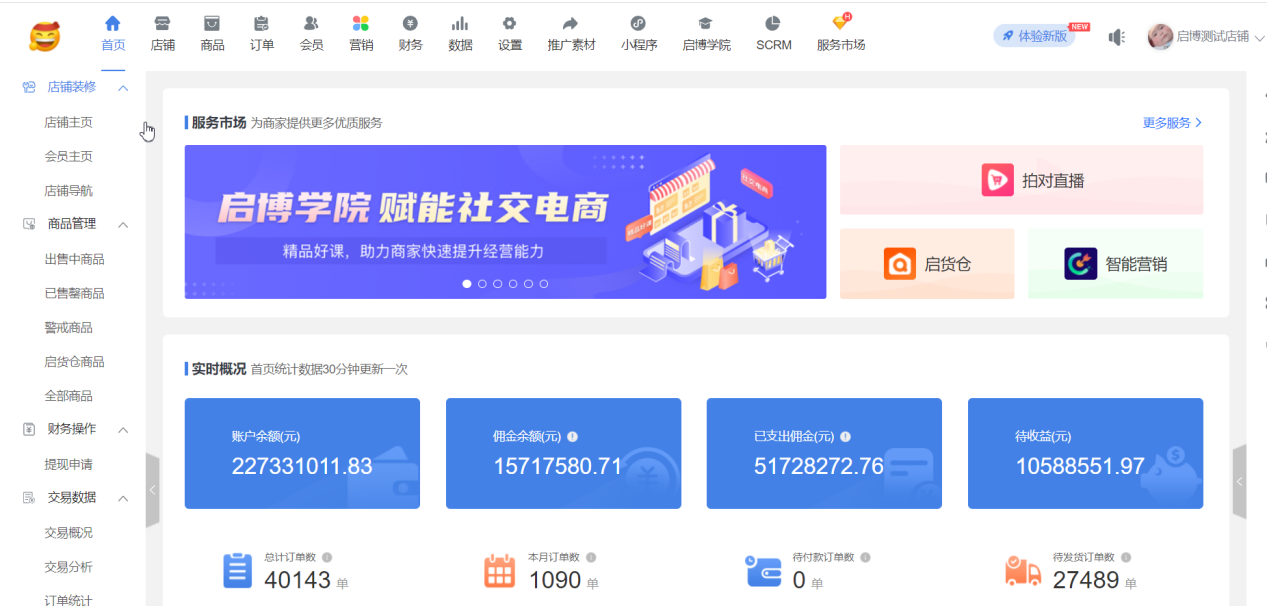This screenshot has height=606, width=1267.
Task: Click the 店铺 store icon in top navigation
Action: point(162,24)
